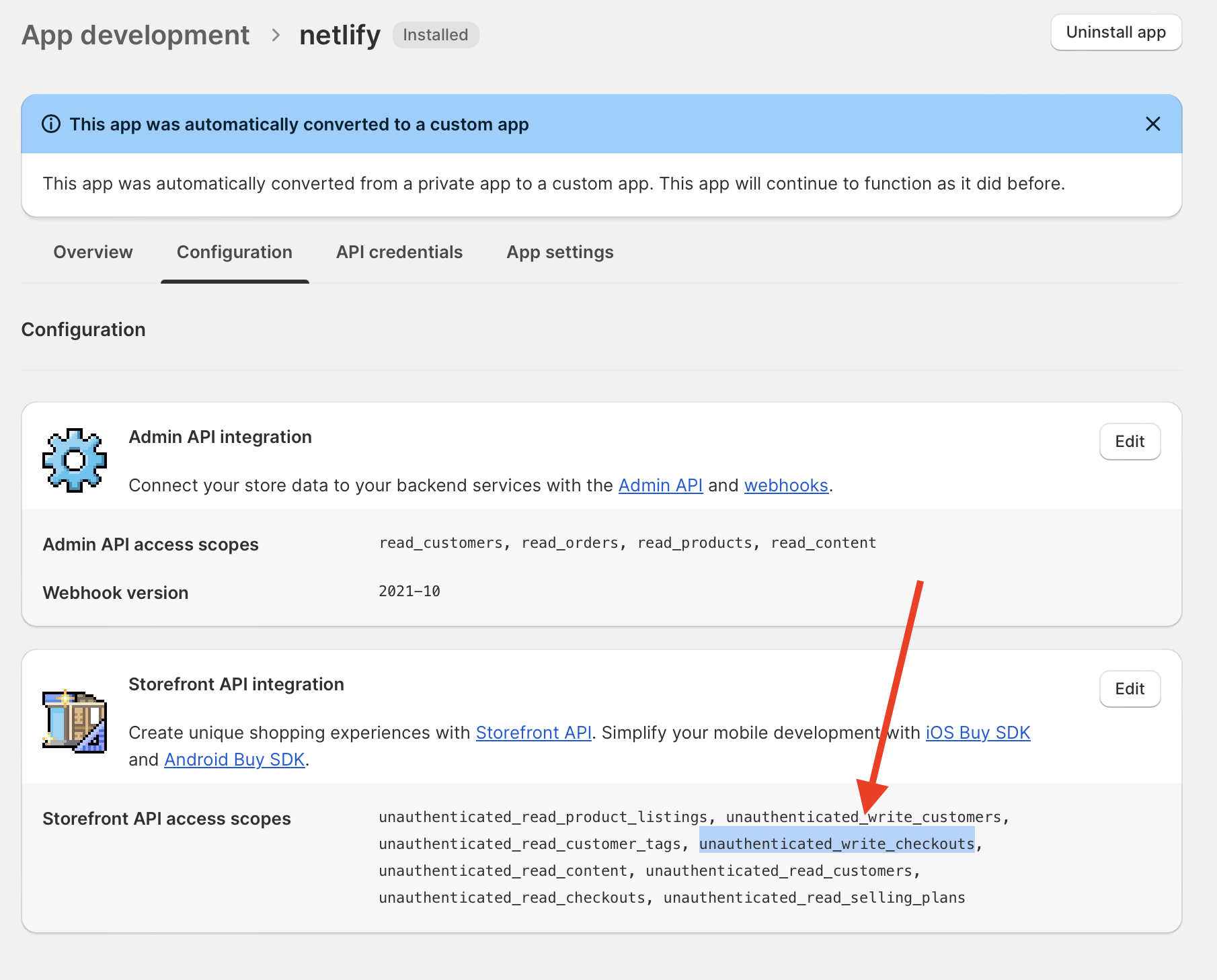Click the Admin API gear icon
The width and height of the screenshot is (1217, 980).
[x=75, y=460]
